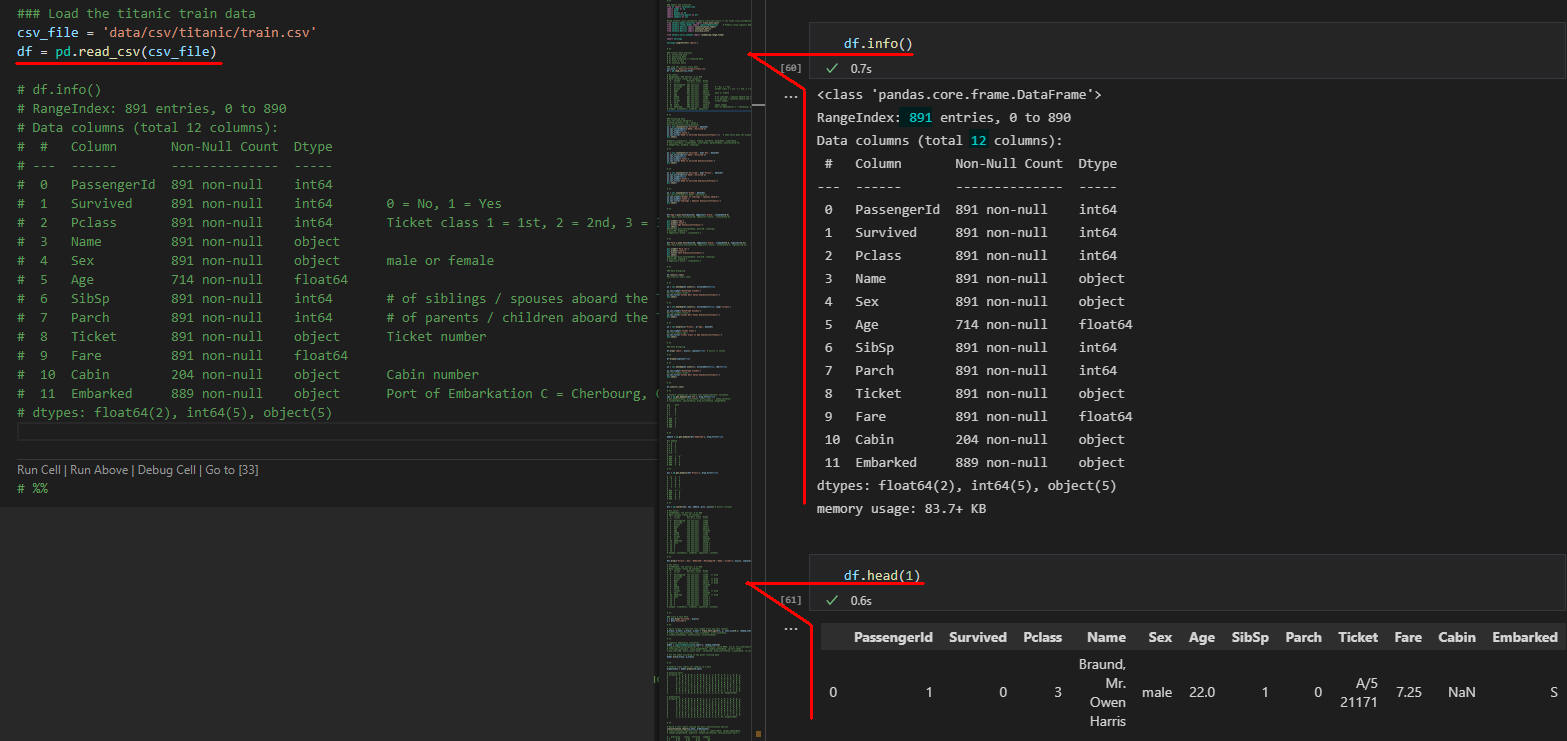Image resolution: width=1567 pixels, height=741 pixels.
Task: Click the 'male' cell in the table
Action: coord(1157,692)
